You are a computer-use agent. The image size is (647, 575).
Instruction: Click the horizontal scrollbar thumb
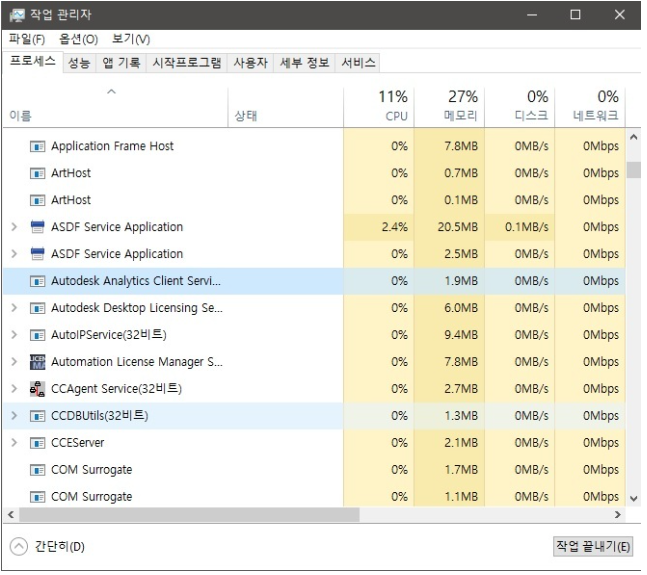[190, 516]
